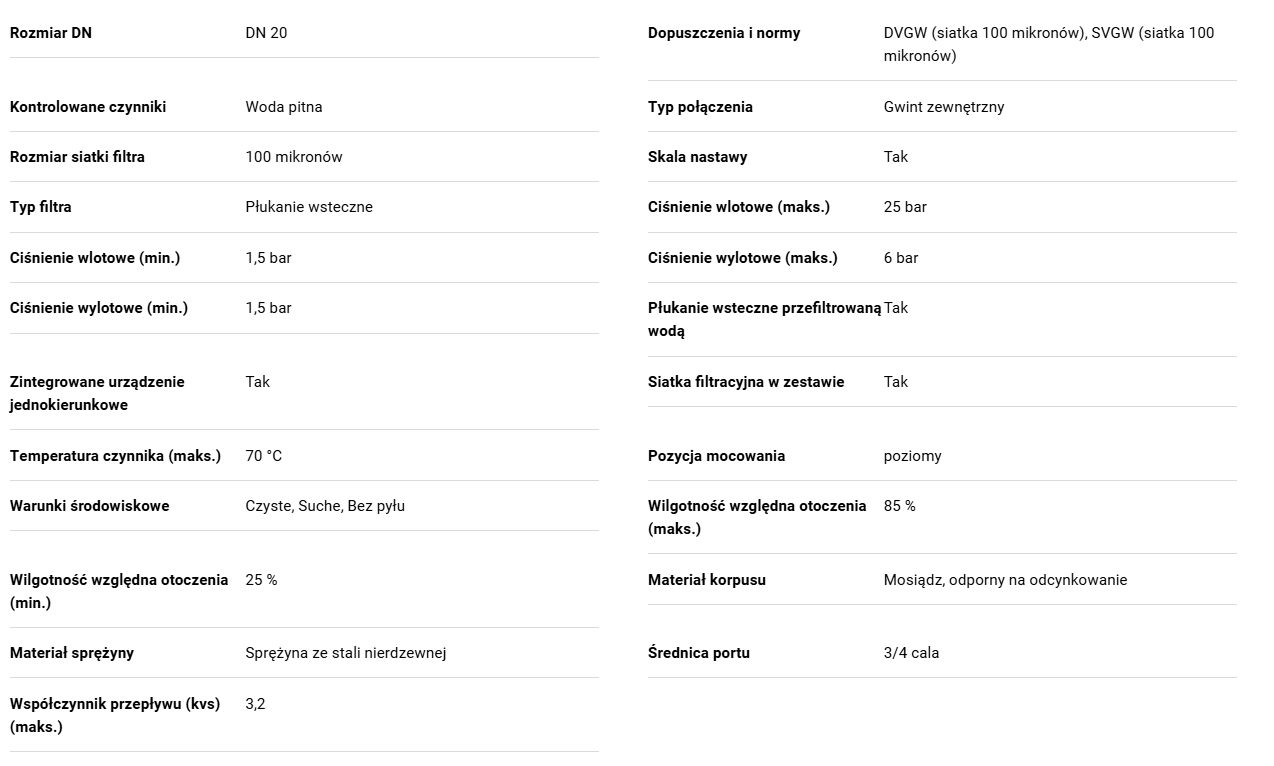The height and width of the screenshot is (766, 1274).
Task: Select the DVGW SVGW approvals text
Action: pos(1049,44)
